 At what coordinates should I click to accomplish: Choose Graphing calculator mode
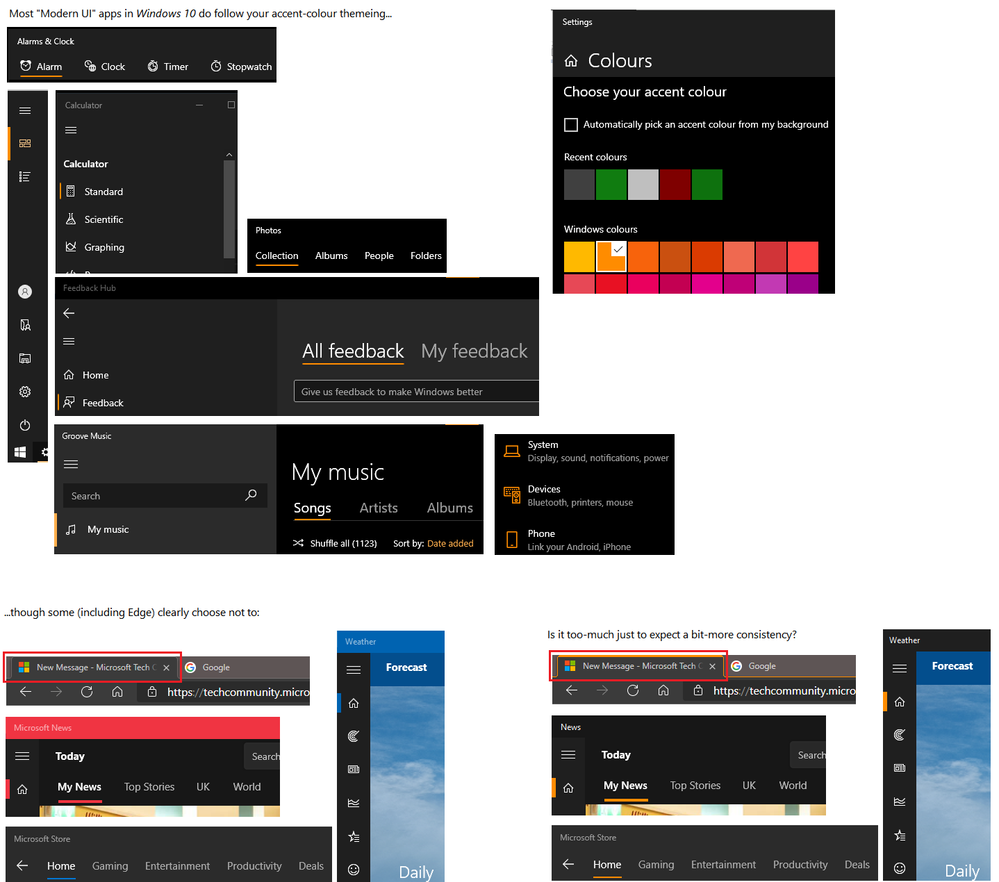click(x=95, y=247)
